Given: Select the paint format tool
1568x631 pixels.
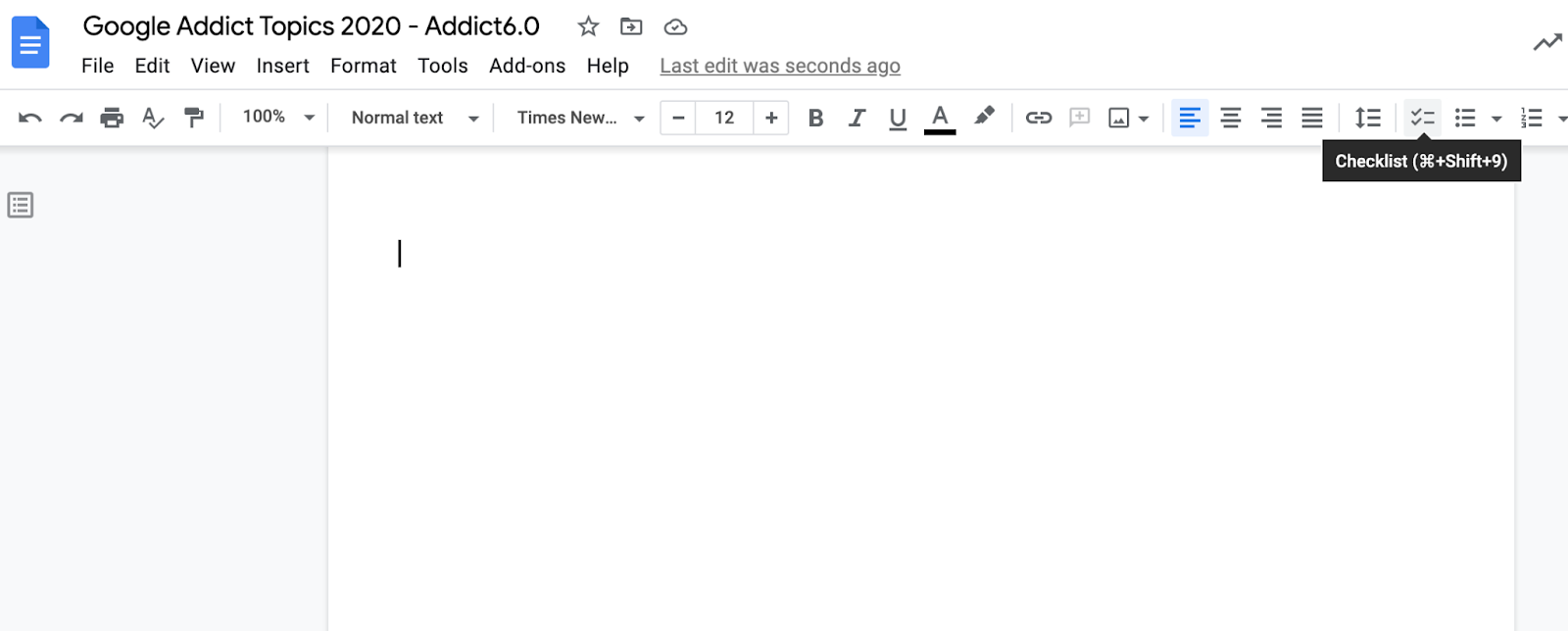Looking at the screenshot, I should 194,118.
